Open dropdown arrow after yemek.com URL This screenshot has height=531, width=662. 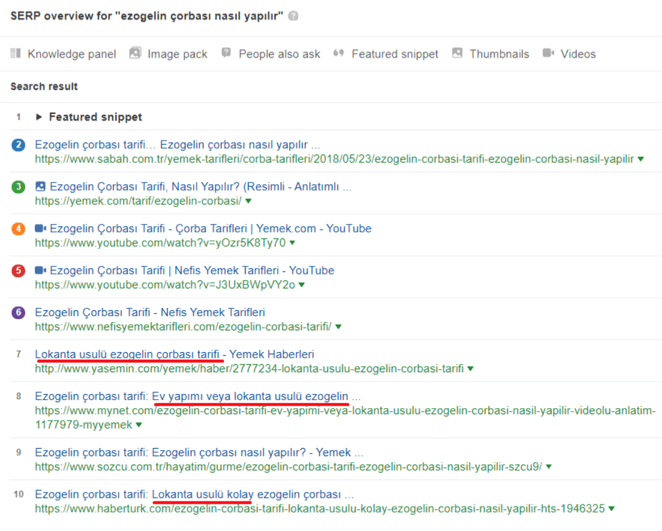point(248,201)
